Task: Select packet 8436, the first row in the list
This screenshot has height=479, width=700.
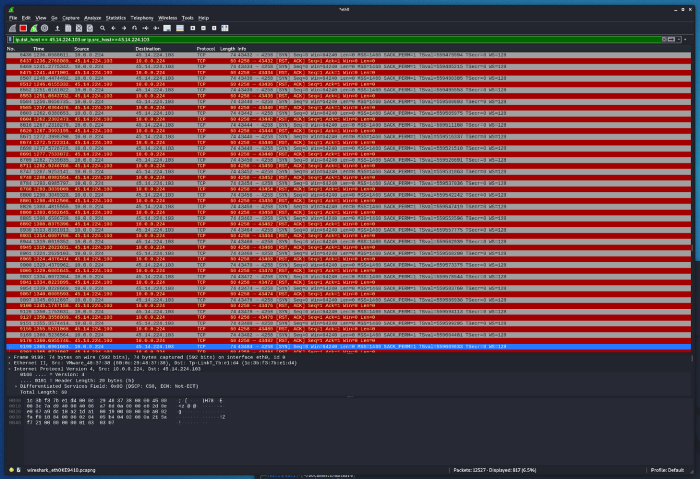Action: (348, 55)
